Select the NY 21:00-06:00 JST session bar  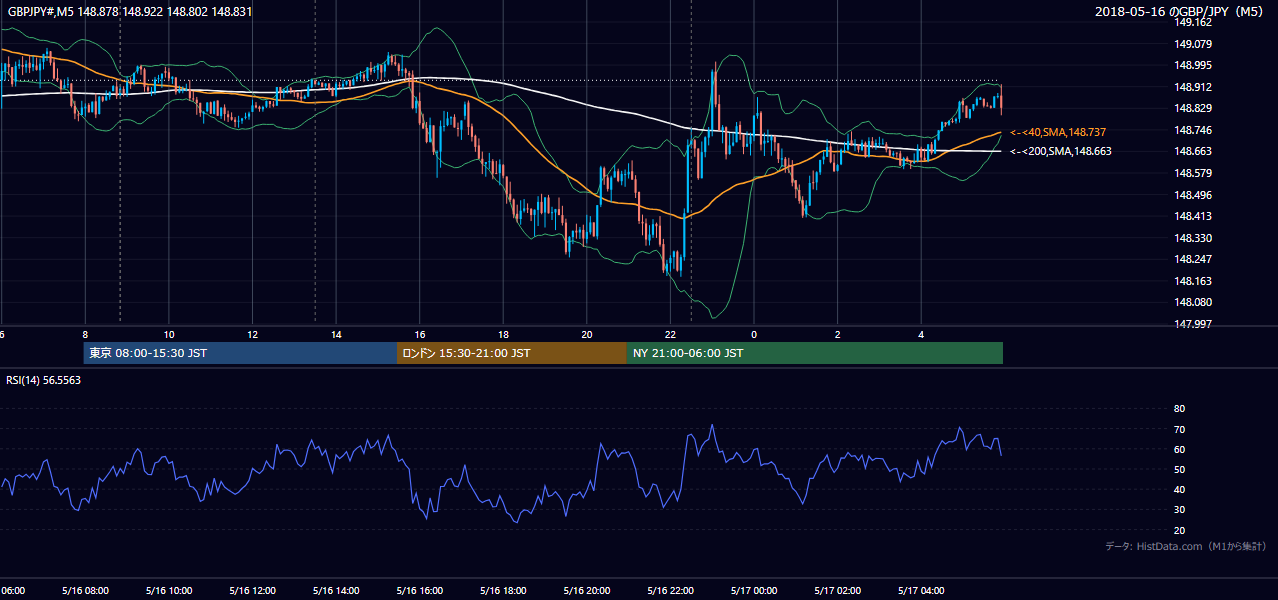pyautogui.click(x=815, y=353)
